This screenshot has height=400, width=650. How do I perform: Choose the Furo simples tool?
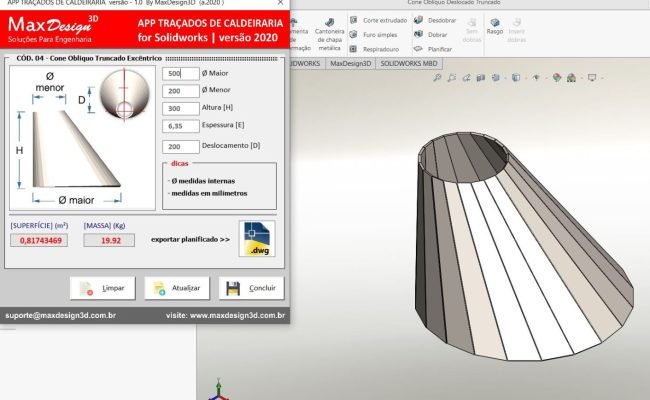click(x=374, y=35)
